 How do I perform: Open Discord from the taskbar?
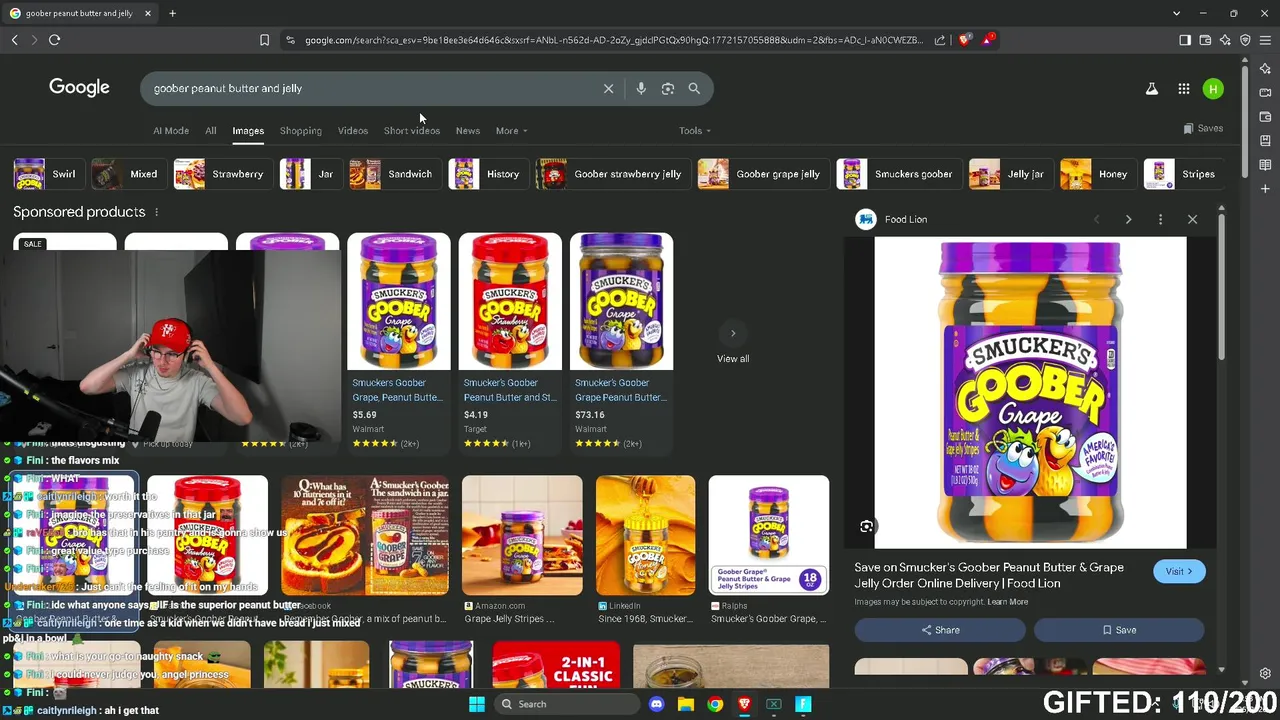coord(656,704)
